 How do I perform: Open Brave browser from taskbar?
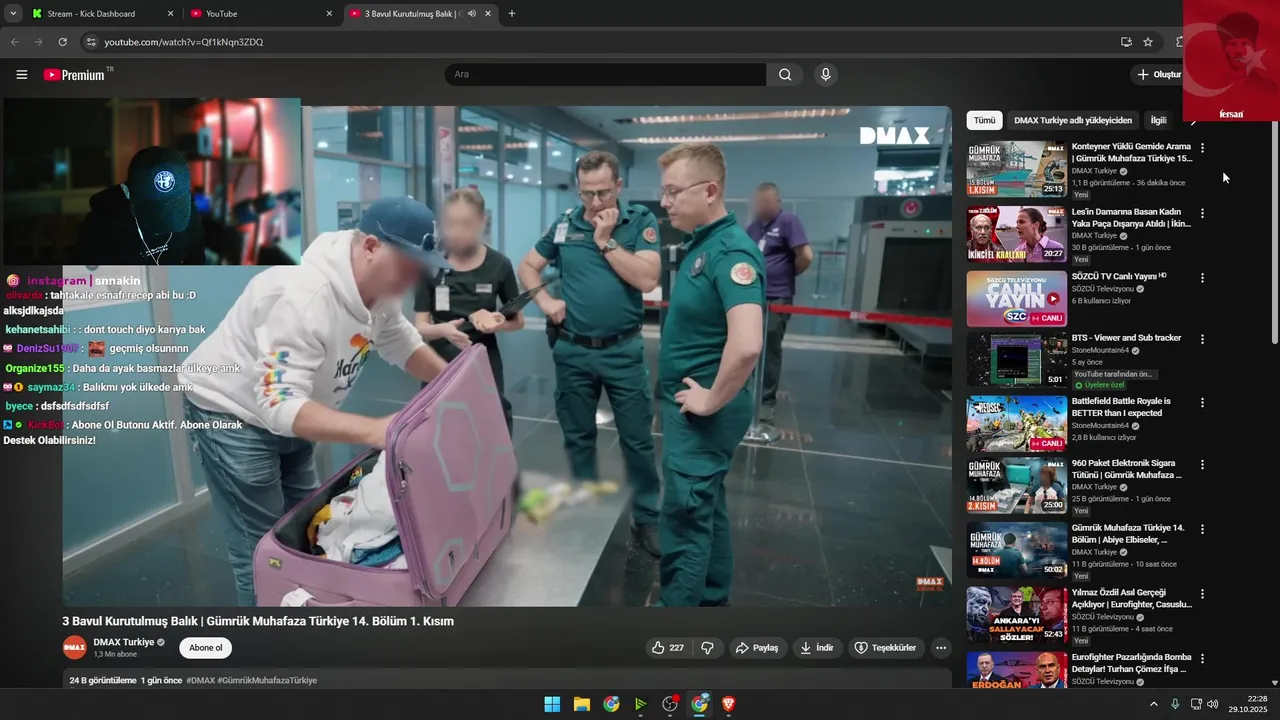coord(729,704)
